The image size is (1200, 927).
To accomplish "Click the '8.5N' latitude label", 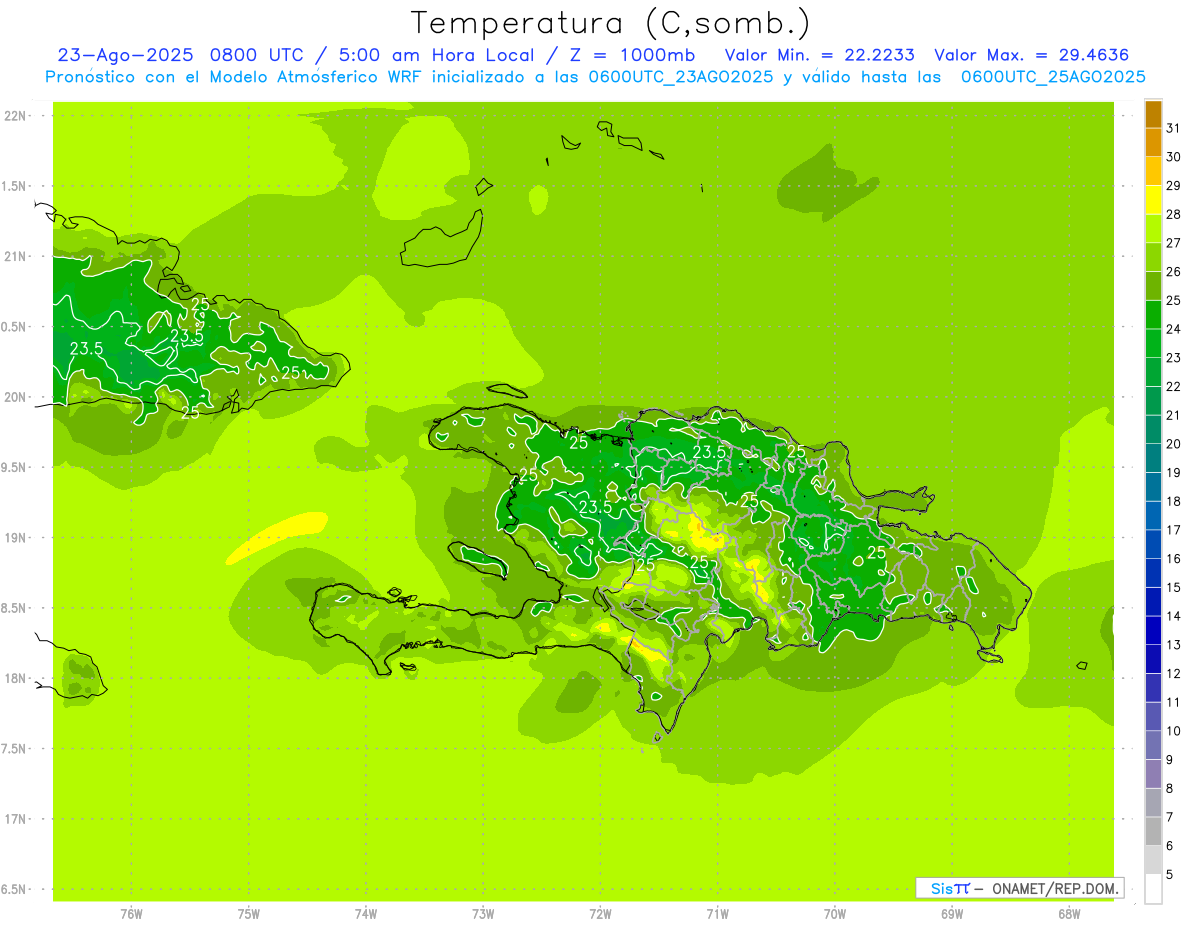I will click(14, 609).
